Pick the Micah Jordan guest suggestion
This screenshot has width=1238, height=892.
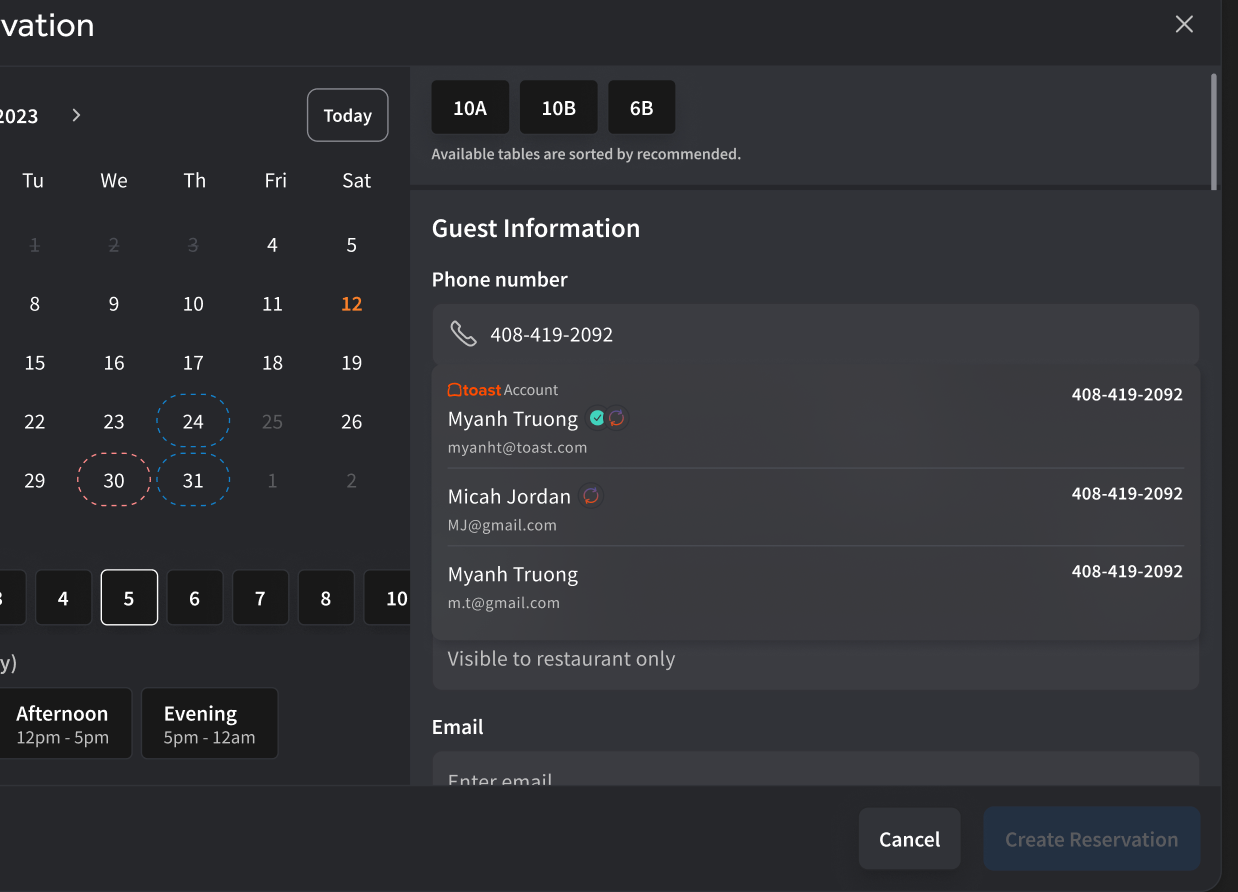815,508
